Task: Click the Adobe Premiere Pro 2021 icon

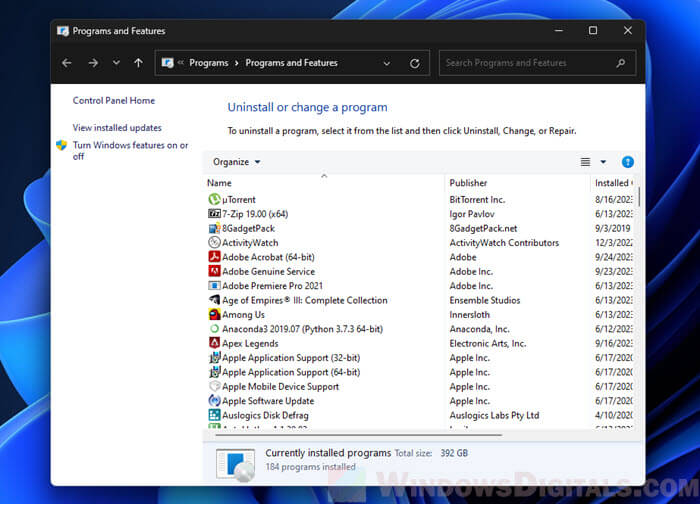Action: 214,285
